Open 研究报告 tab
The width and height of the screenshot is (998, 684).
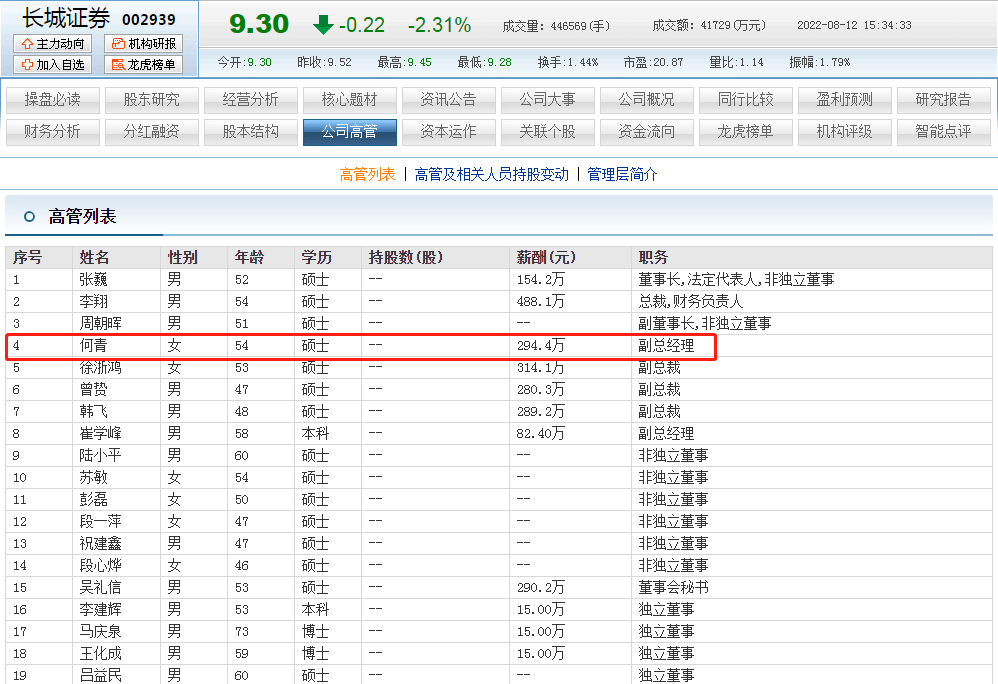click(943, 100)
